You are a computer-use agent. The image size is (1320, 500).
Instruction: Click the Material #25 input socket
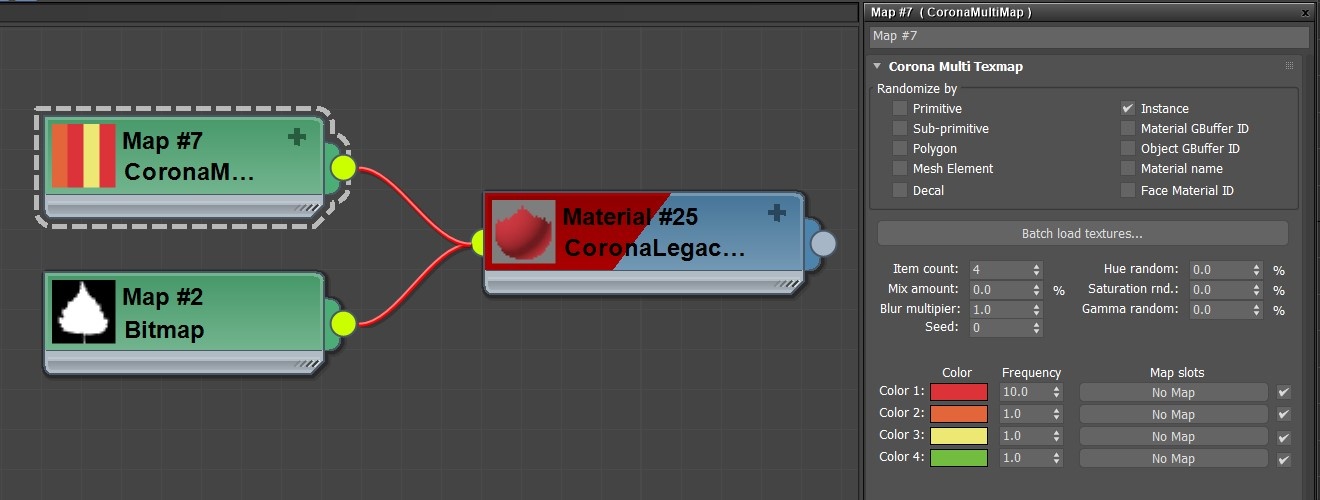(477, 241)
